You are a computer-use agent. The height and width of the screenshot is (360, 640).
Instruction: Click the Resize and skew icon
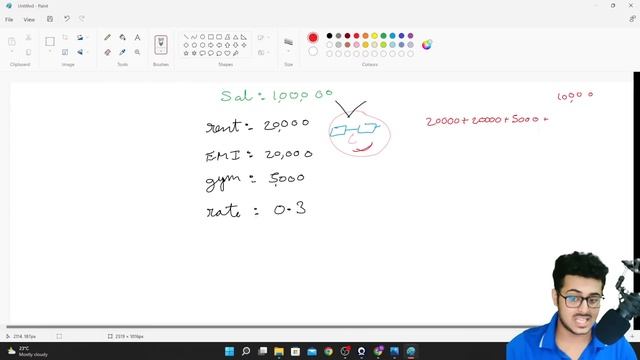[65, 52]
